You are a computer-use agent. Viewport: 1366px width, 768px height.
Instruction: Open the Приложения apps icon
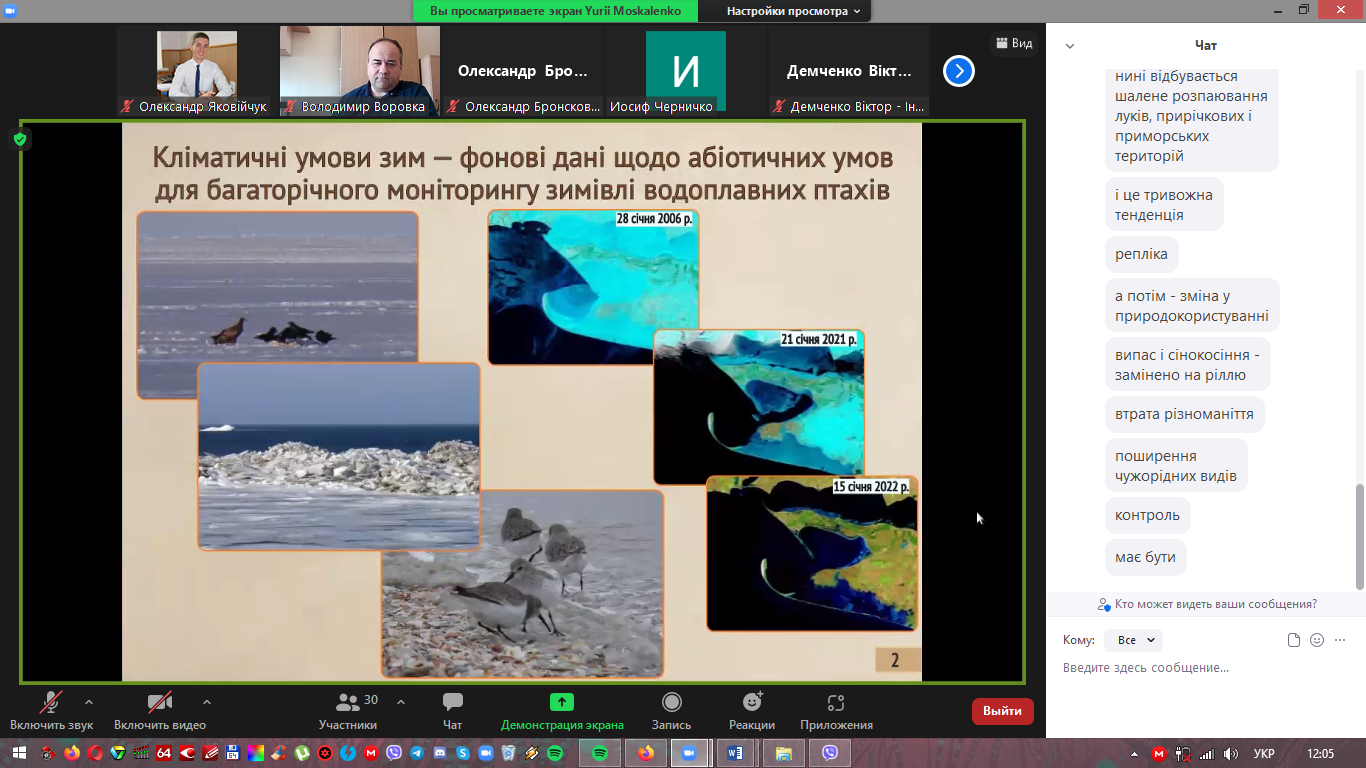(836, 703)
